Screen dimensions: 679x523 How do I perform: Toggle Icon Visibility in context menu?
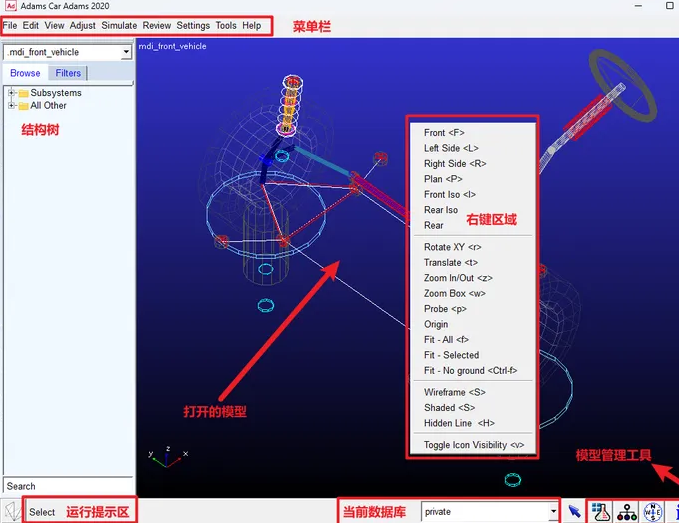473,446
